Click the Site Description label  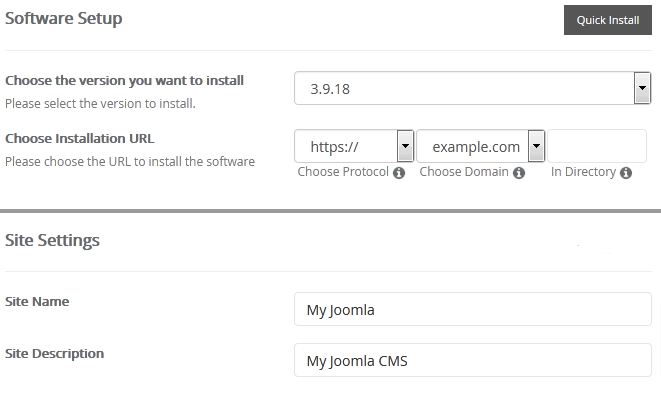click(54, 353)
